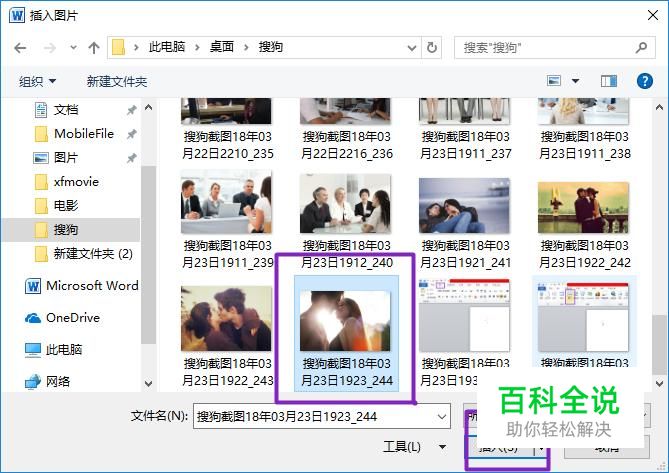Screen dimensions: 669x473
Task: Select 桌面 in the address breadcrumb
Action: pyautogui.click(x=222, y=46)
